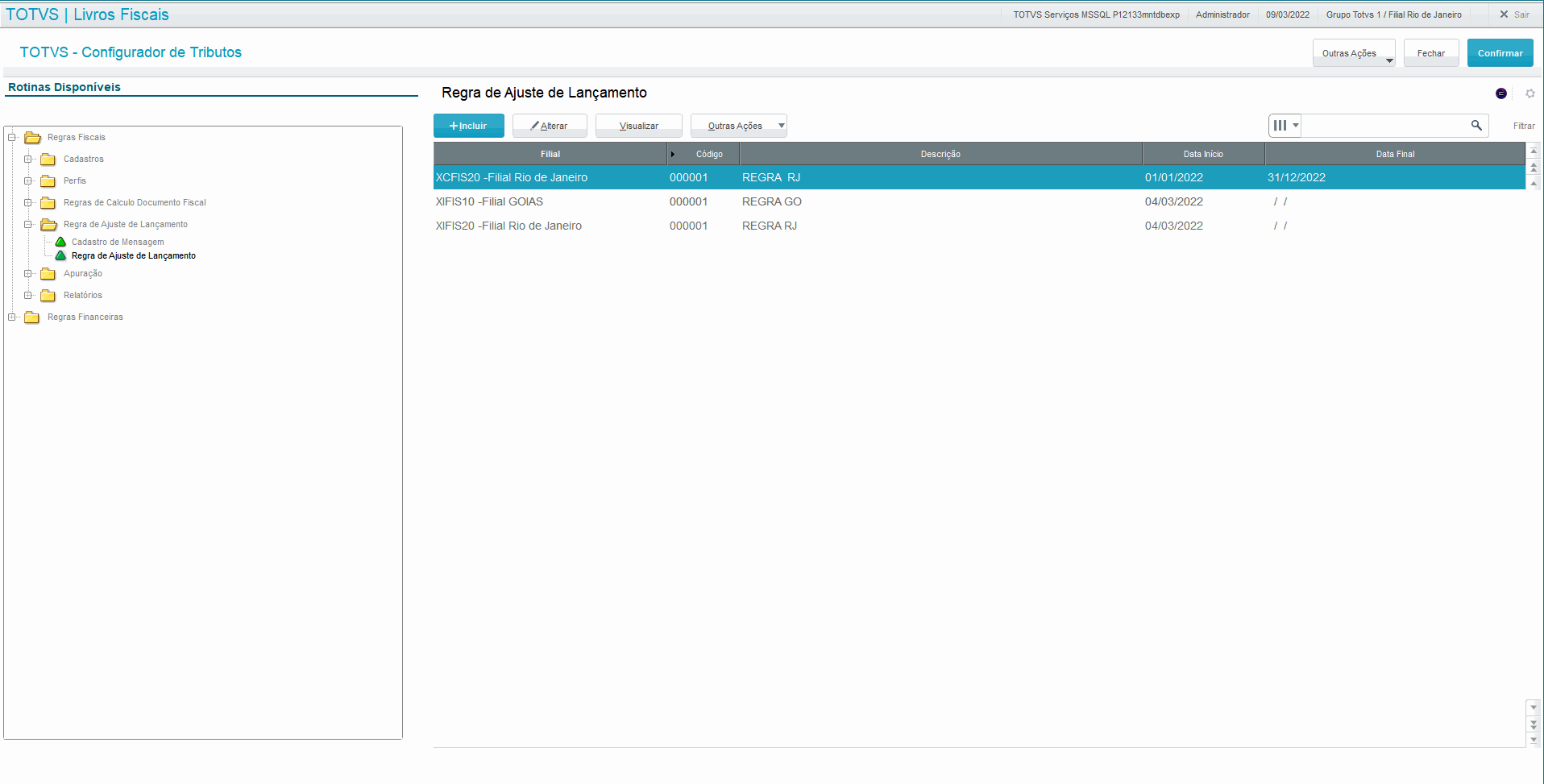Expand the Apuração tree node
Image resolution: width=1544 pixels, height=784 pixels.
[28, 273]
